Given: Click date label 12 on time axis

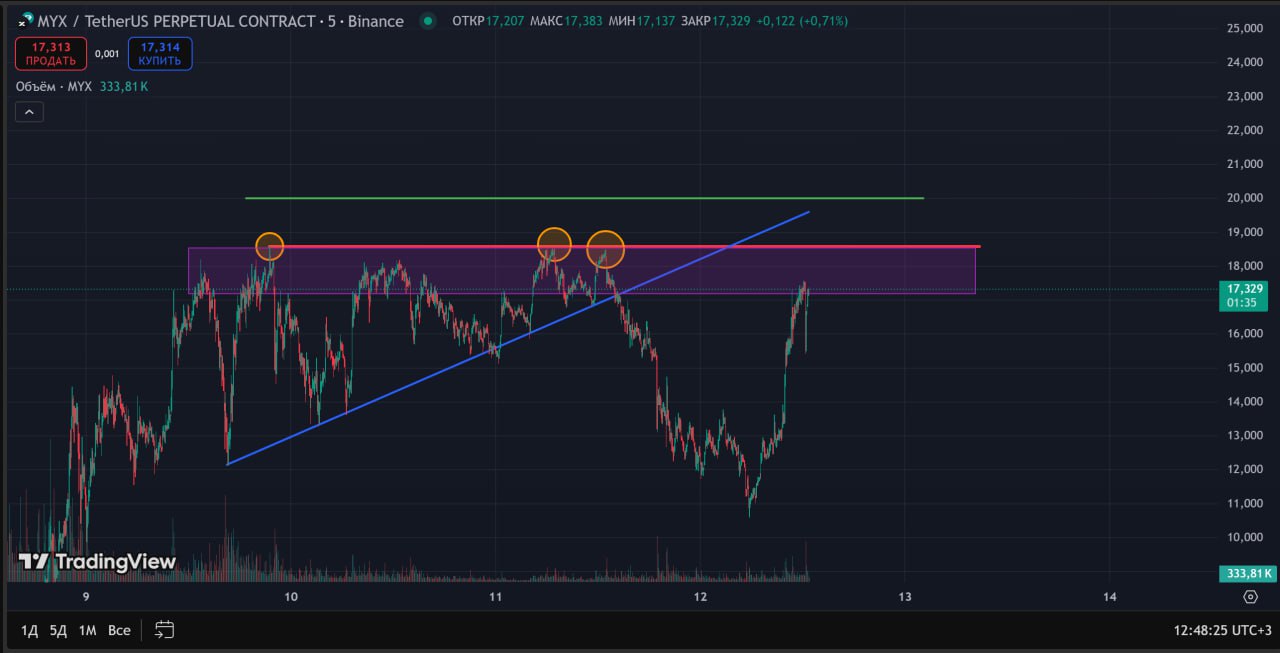Looking at the screenshot, I should (x=700, y=597).
